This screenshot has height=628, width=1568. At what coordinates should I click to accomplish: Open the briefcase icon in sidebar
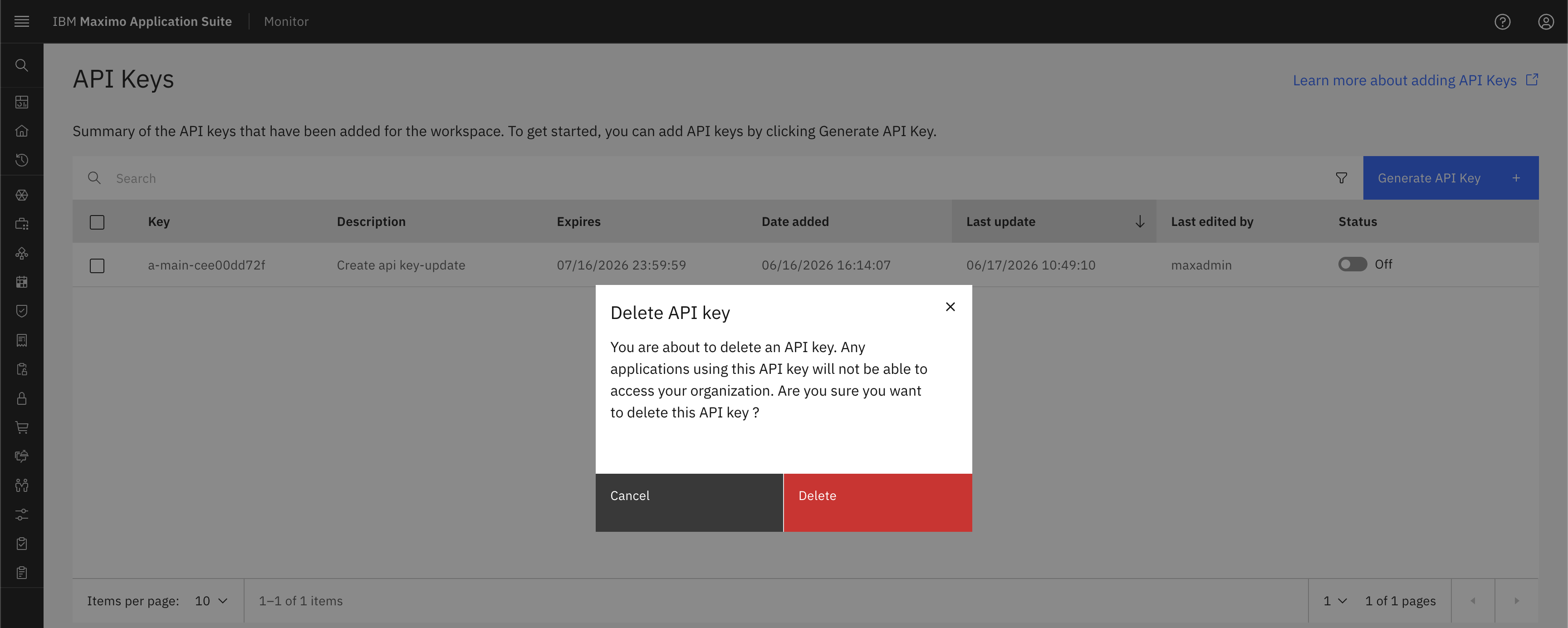click(x=21, y=224)
